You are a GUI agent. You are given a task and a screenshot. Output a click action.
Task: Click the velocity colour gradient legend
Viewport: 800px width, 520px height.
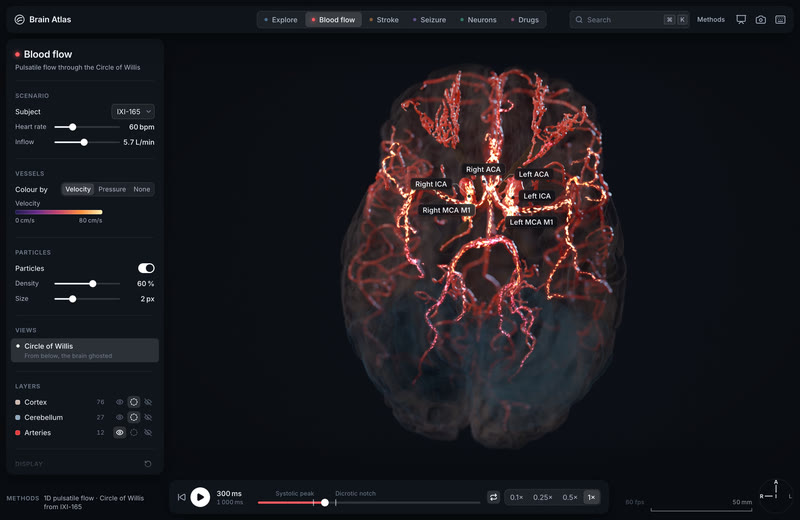[x=59, y=212]
